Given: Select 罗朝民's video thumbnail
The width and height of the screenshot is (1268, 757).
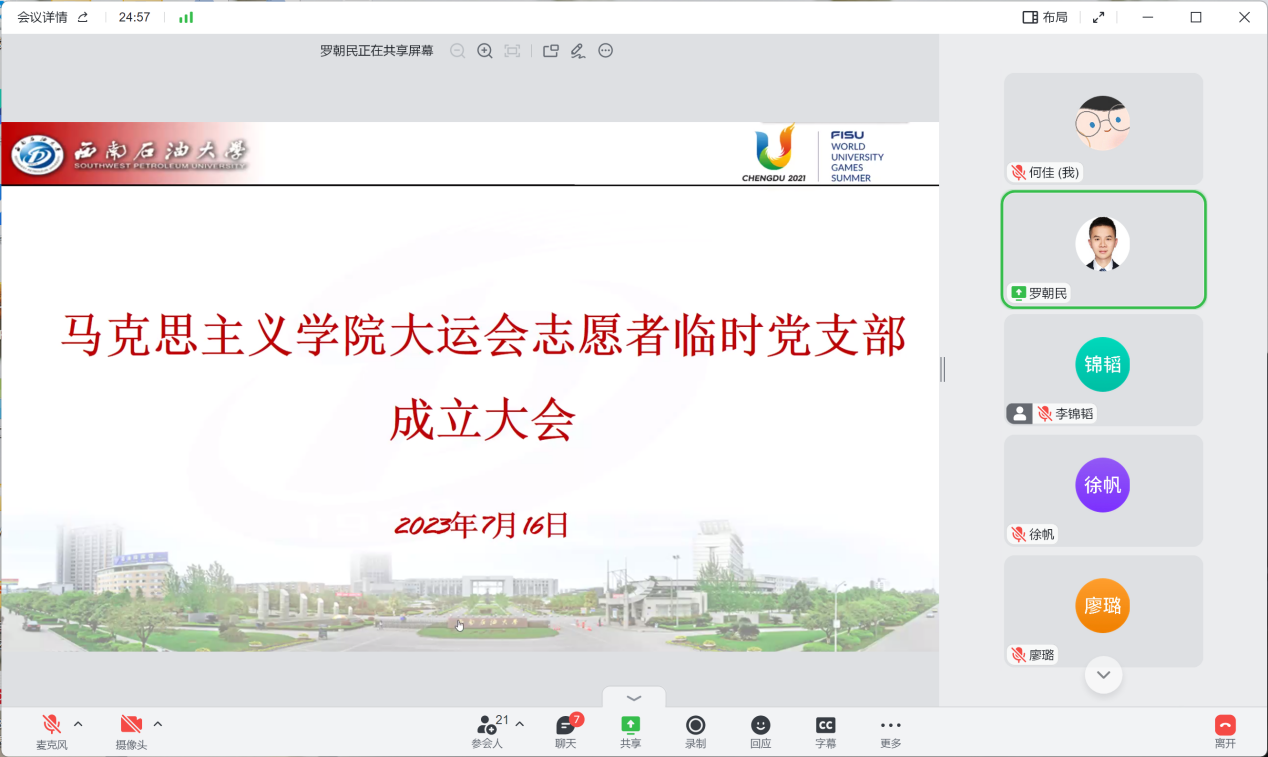Looking at the screenshot, I should pyautogui.click(x=1103, y=249).
